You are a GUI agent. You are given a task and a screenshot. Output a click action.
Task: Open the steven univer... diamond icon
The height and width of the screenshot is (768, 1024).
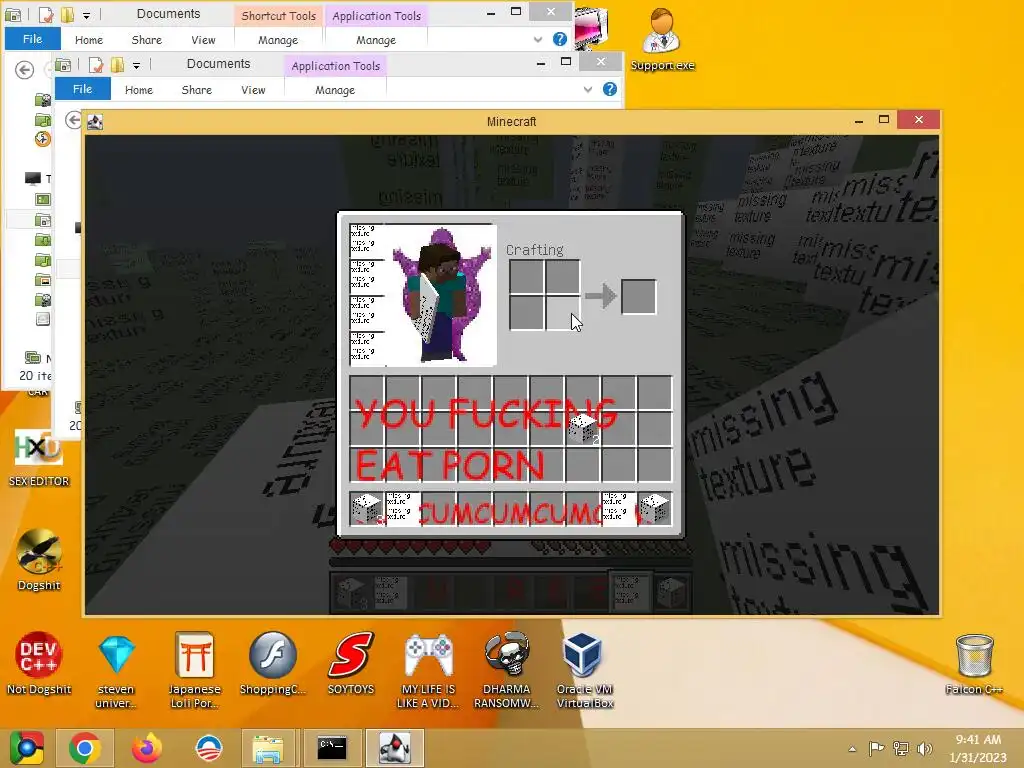point(116,671)
